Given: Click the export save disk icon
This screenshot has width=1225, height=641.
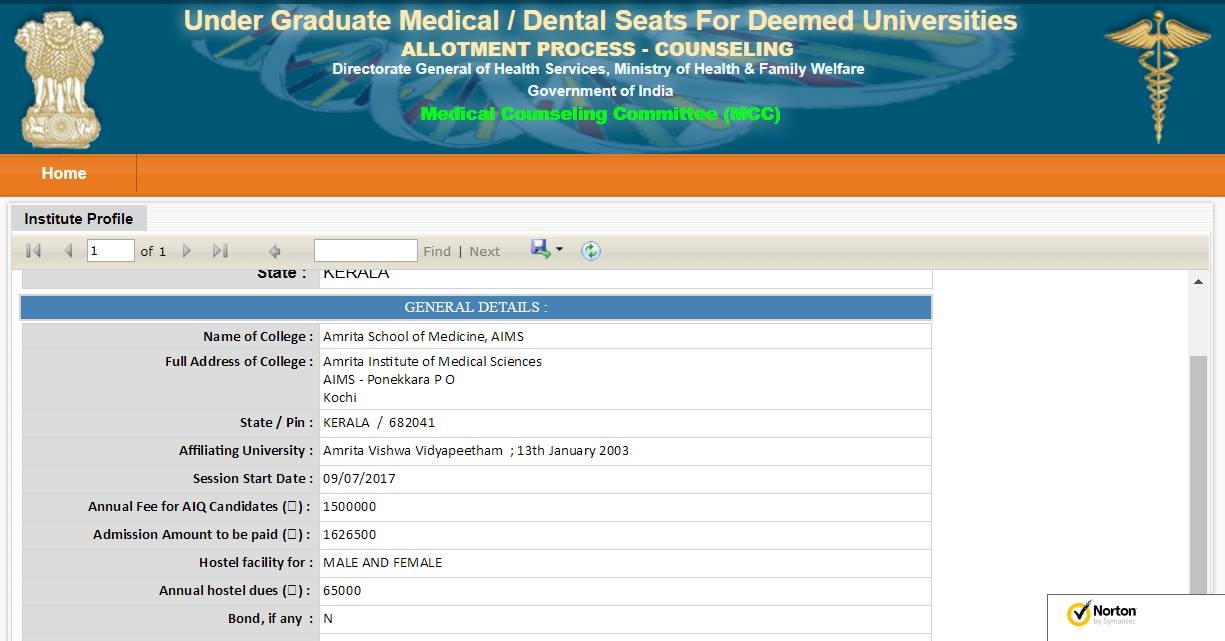Looking at the screenshot, I should coord(540,249).
